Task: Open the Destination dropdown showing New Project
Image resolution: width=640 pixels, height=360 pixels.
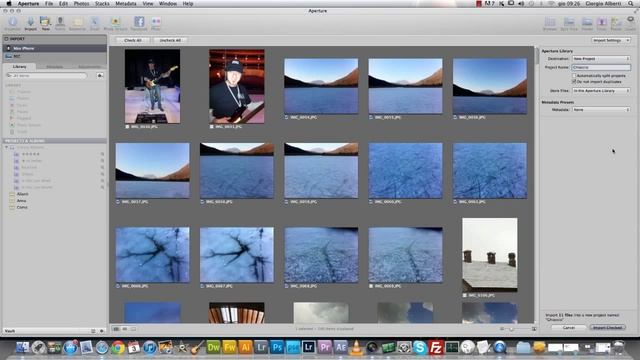Action: coord(601,59)
